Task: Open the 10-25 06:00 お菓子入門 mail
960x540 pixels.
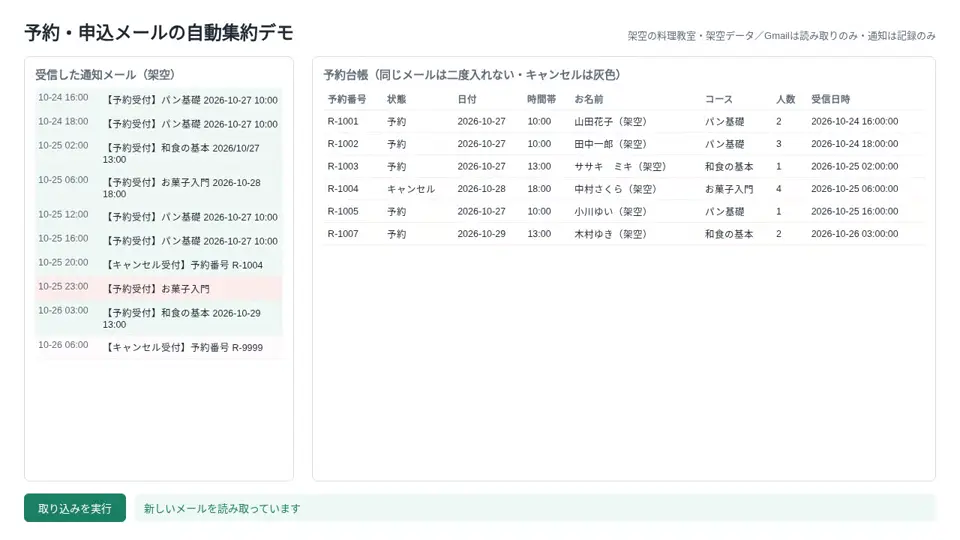Action: click(159, 187)
